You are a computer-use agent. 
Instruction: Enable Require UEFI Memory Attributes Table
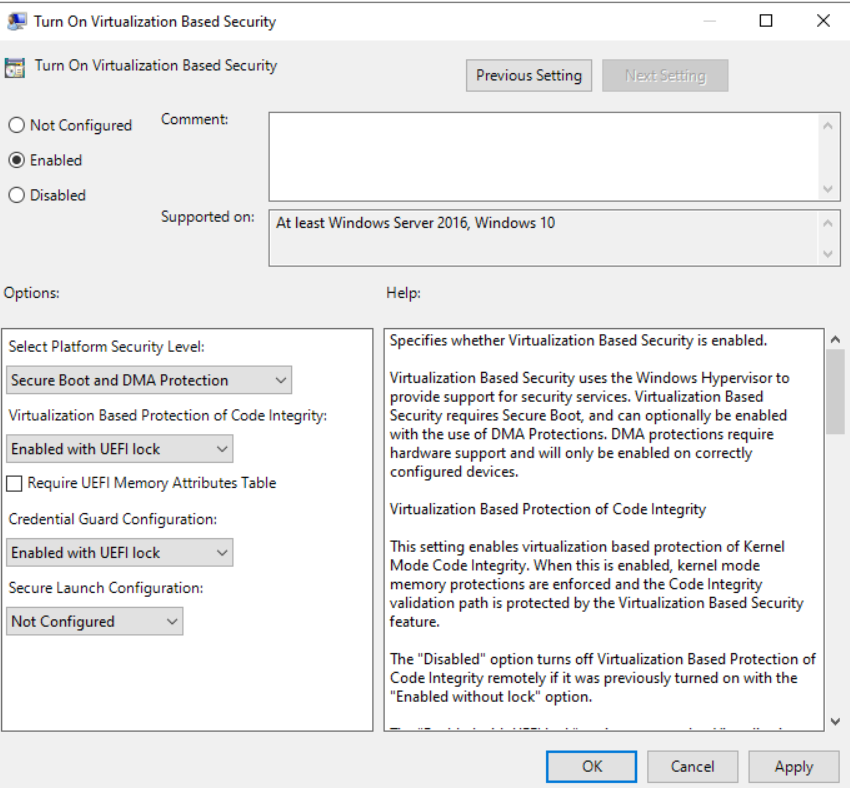coord(15,483)
